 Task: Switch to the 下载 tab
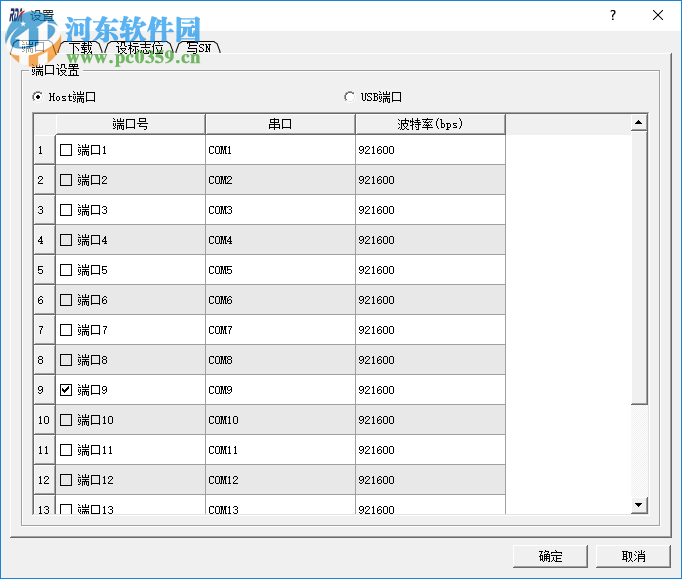(x=81, y=47)
